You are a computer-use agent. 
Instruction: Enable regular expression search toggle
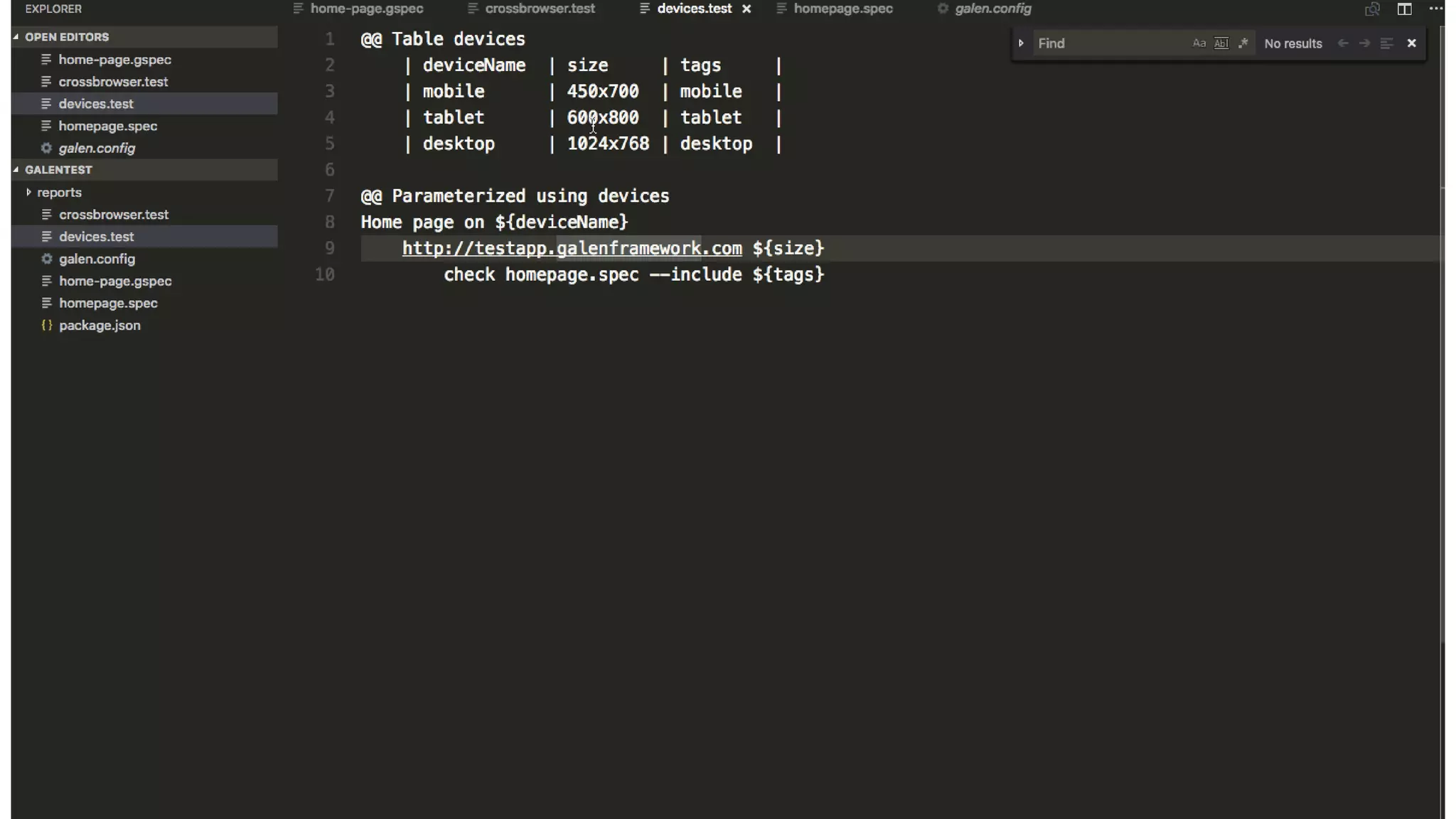(x=1243, y=43)
